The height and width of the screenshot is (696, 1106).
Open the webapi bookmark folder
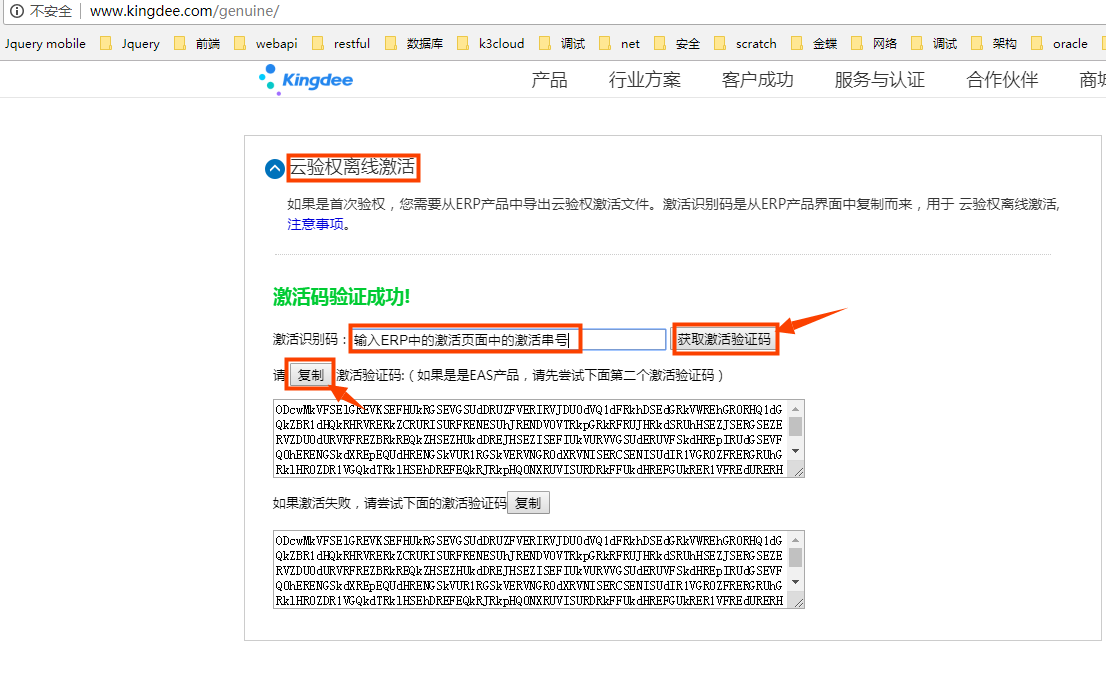(266, 44)
